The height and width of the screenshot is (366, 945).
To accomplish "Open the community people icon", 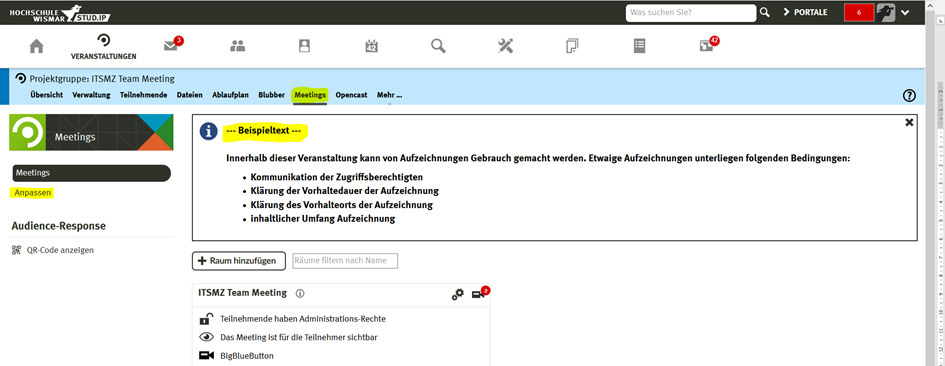I will coord(238,46).
